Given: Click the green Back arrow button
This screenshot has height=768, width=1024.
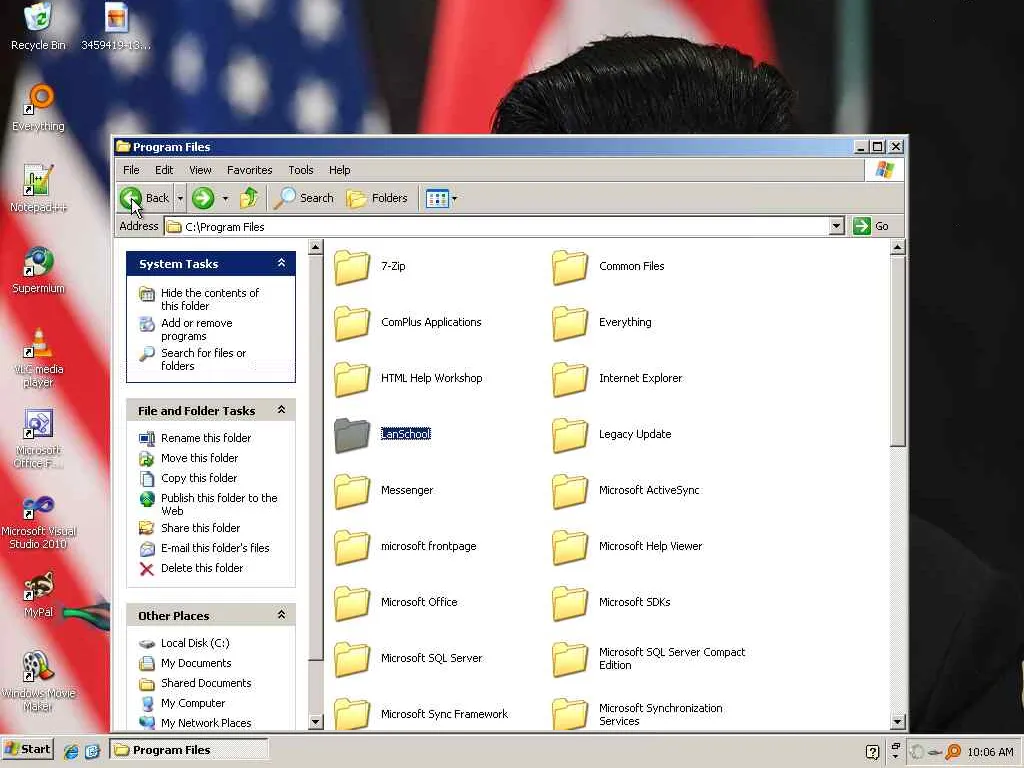Looking at the screenshot, I should [x=131, y=198].
